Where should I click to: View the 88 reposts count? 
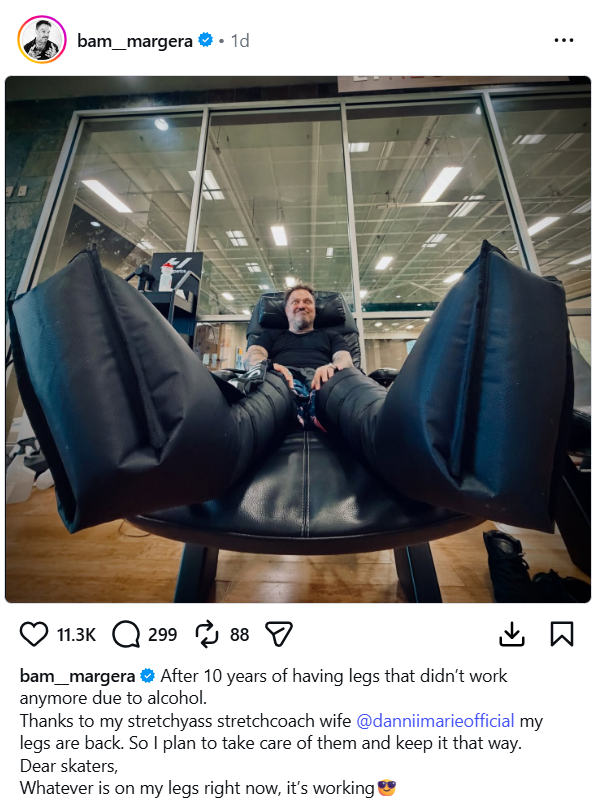pyautogui.click(x=240, y=634)
